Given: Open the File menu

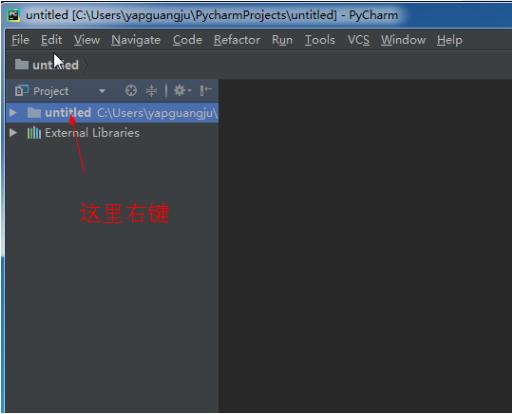Looking at the screenshot, I should pyautogui.click(x=20, y=40).
